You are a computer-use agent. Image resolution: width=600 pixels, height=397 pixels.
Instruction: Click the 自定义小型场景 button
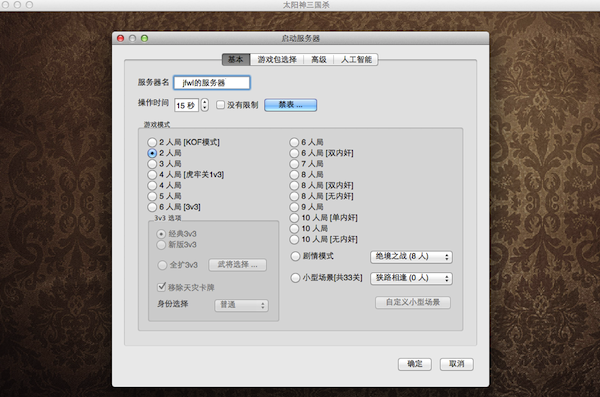coord(412,302)
